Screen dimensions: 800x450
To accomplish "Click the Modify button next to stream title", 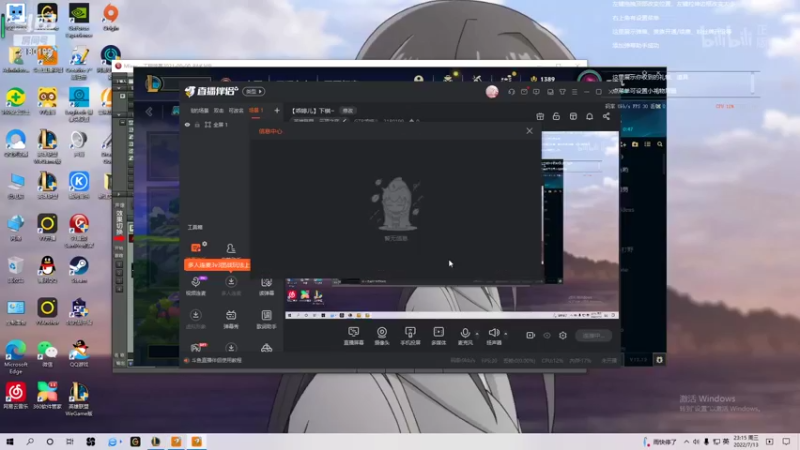I will (347, 111).
